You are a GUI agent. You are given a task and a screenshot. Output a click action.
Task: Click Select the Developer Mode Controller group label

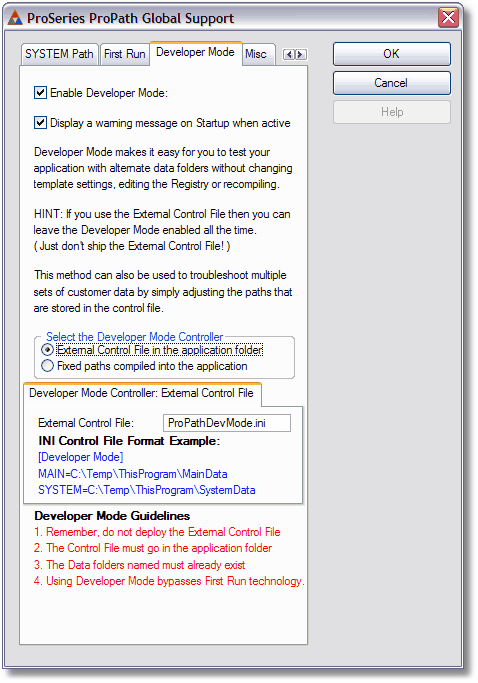(135, 337)
